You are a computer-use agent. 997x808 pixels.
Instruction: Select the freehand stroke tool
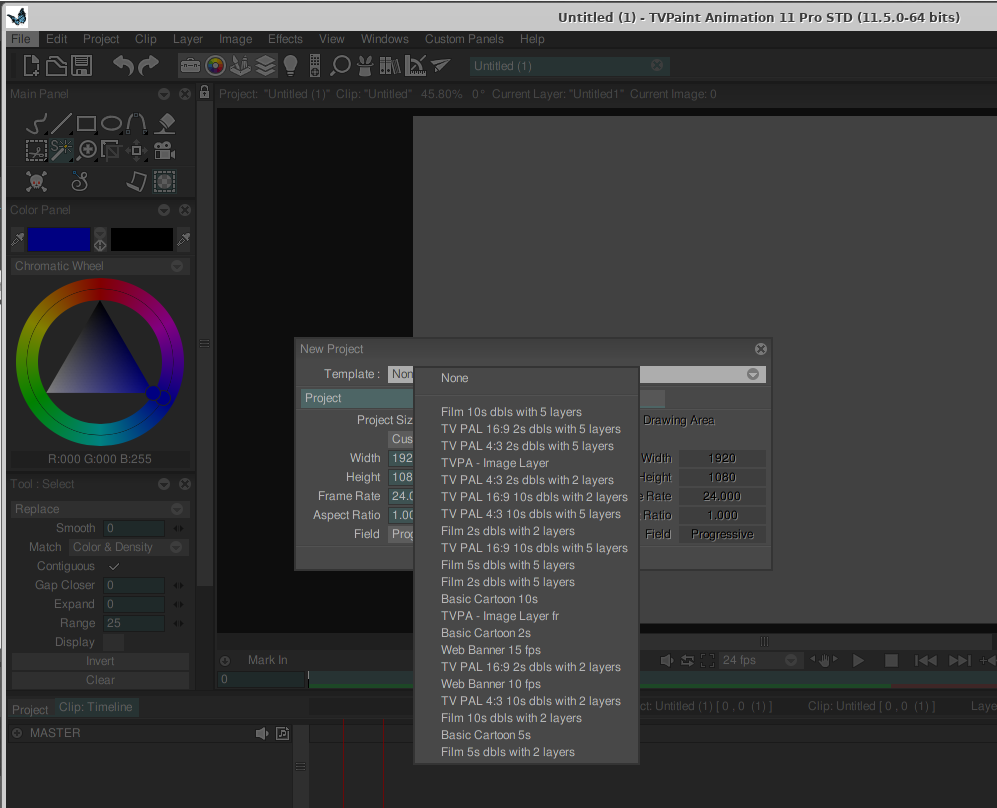tap(36, 123)
